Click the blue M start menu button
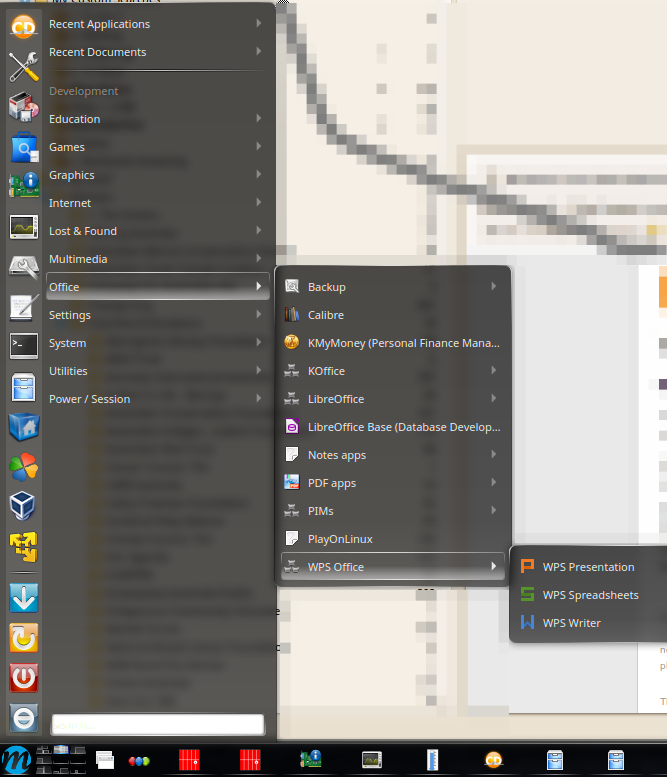The image size is (667, 777). (x=16, y=759)
